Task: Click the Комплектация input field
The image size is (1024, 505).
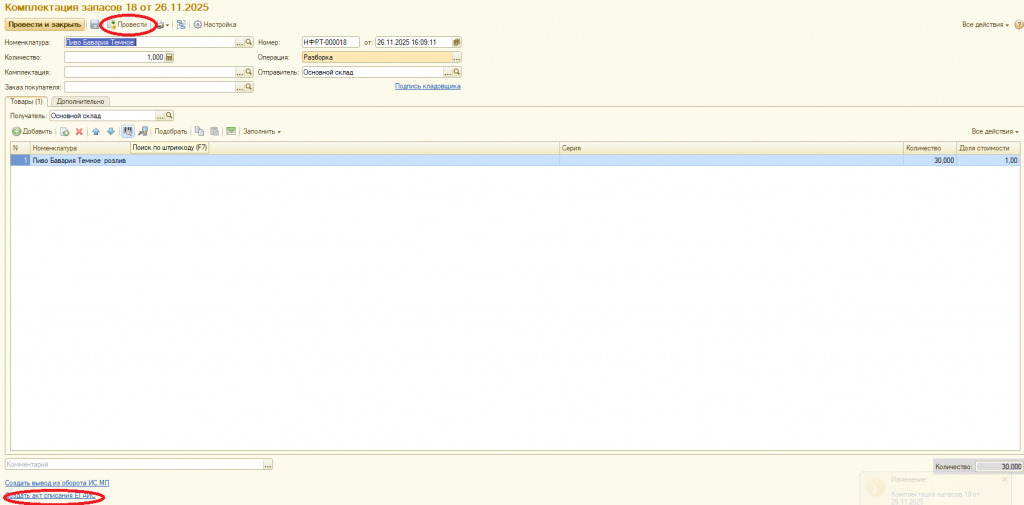Action: [150, 72]
